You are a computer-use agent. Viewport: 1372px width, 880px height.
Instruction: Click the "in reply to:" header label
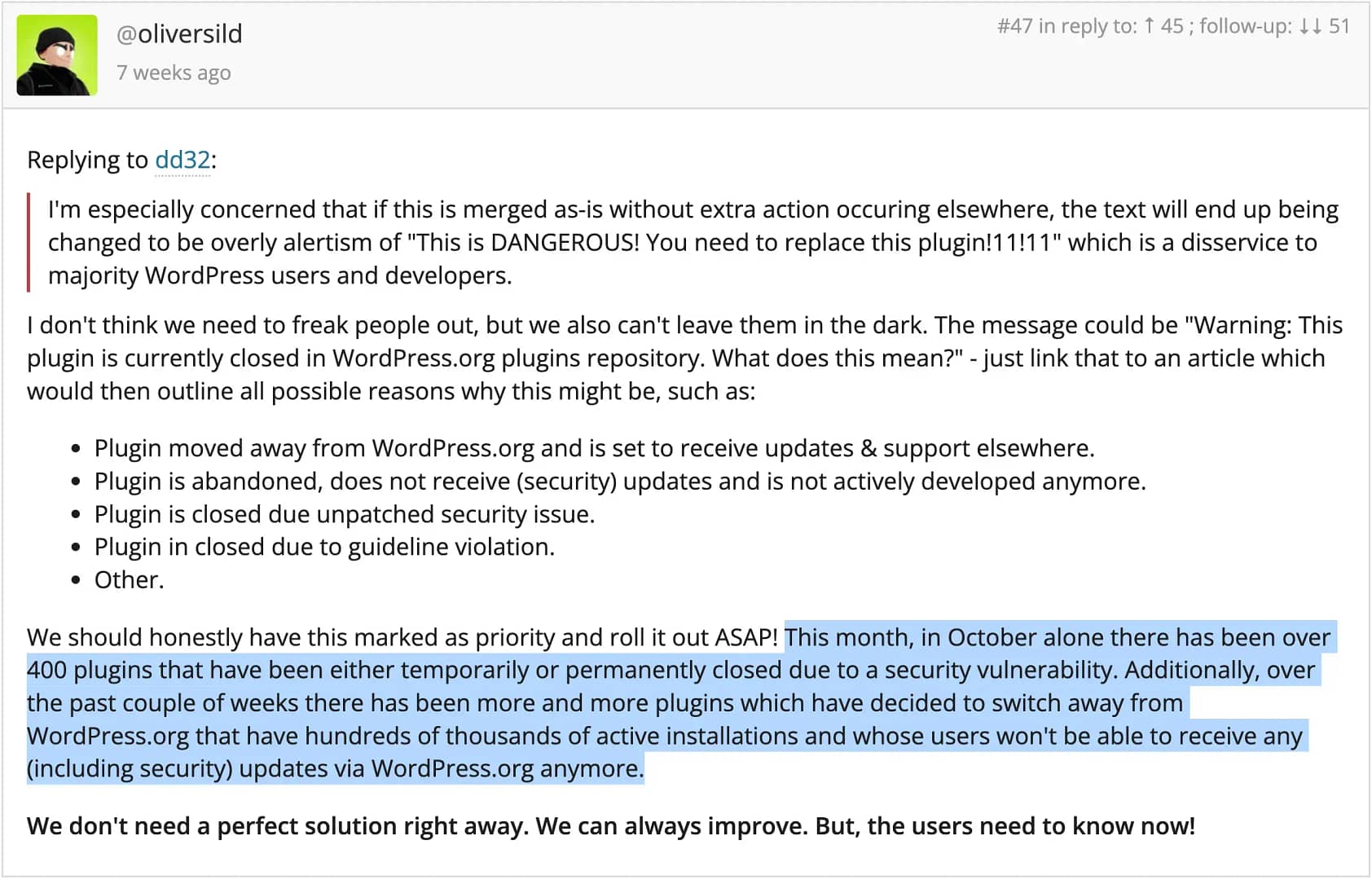pyautogui.click(x=1088, y=26)
